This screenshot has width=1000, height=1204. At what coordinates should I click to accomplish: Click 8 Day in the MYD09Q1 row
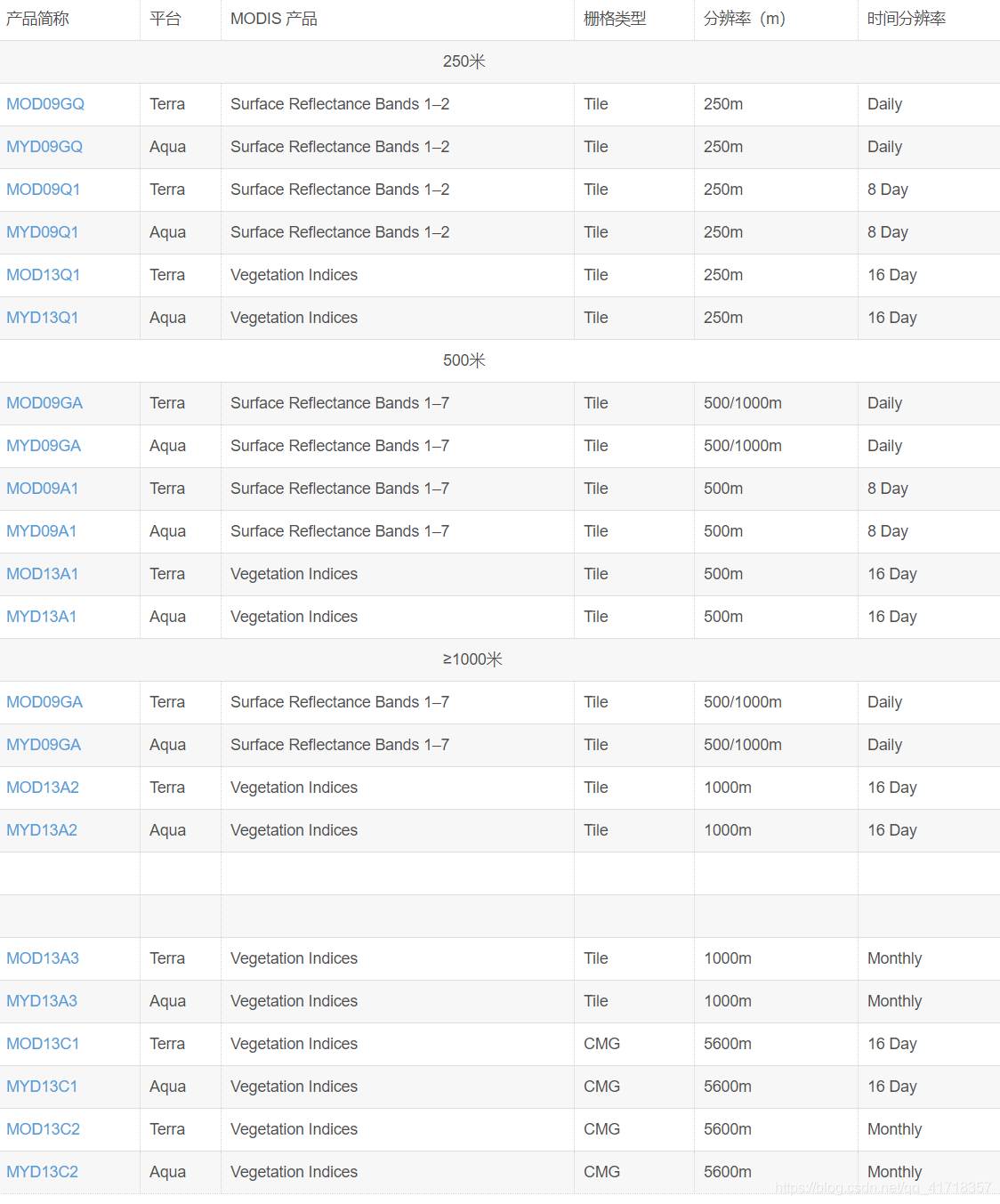coord(888,232)
